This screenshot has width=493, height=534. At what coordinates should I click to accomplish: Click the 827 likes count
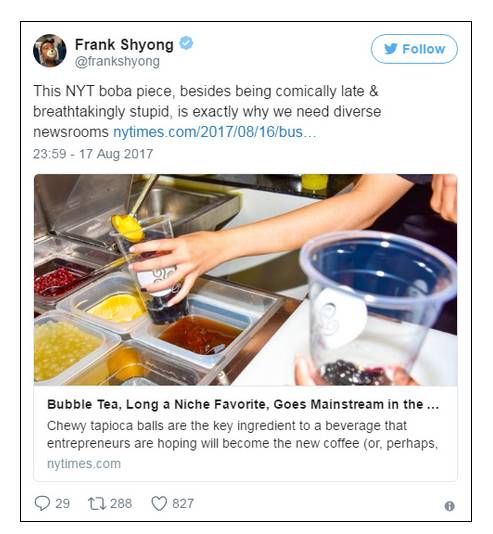[x=183, y=504]
